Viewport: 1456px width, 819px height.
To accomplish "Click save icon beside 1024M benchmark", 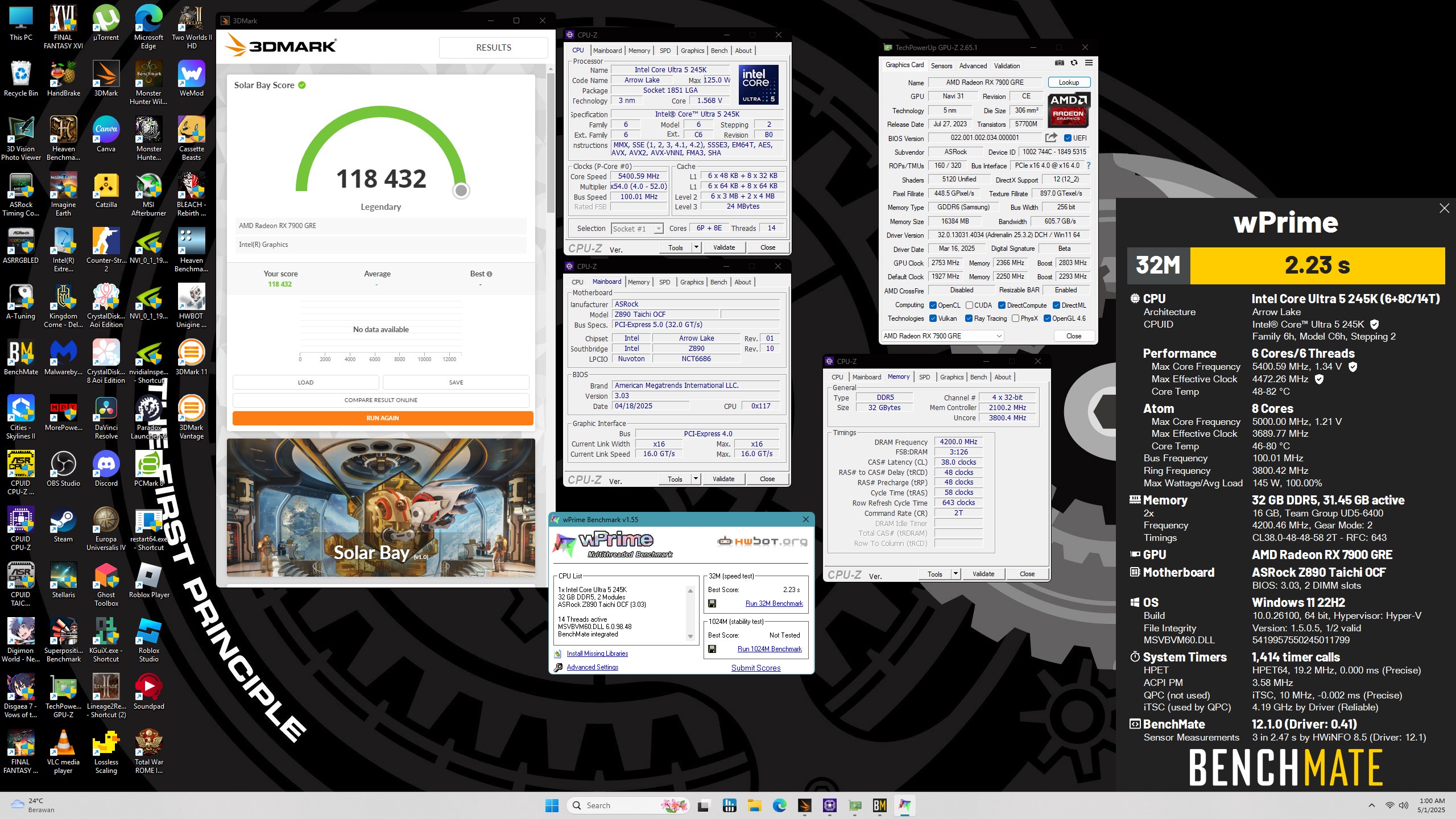I will (712, 649).
